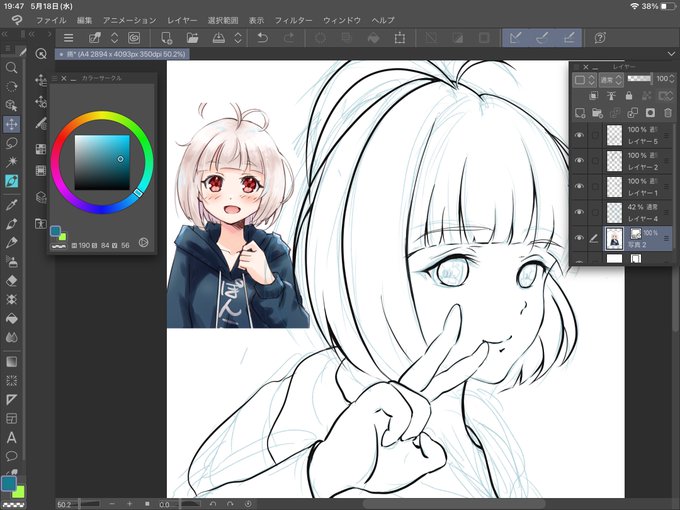
Task: Click zoom in plus button in bottom bar
Action: point(129,504)
